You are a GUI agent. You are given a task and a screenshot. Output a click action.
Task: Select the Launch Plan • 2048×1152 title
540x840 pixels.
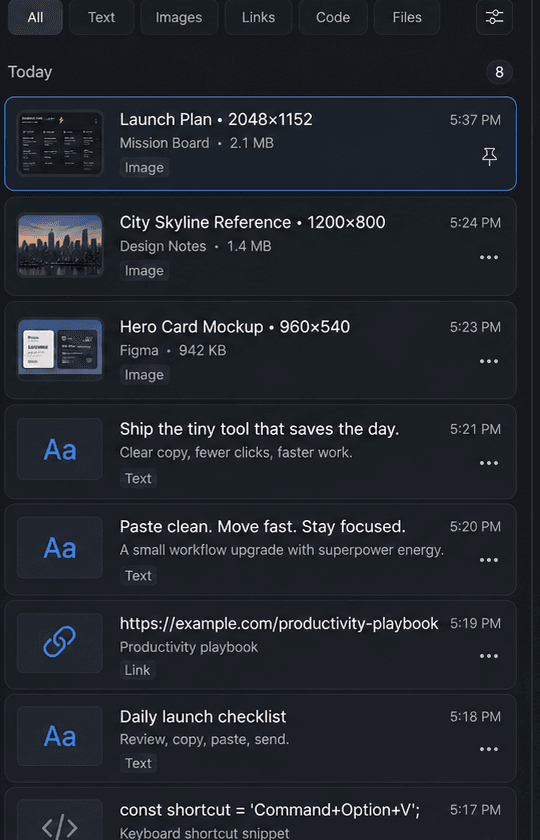tap(216, 119)
